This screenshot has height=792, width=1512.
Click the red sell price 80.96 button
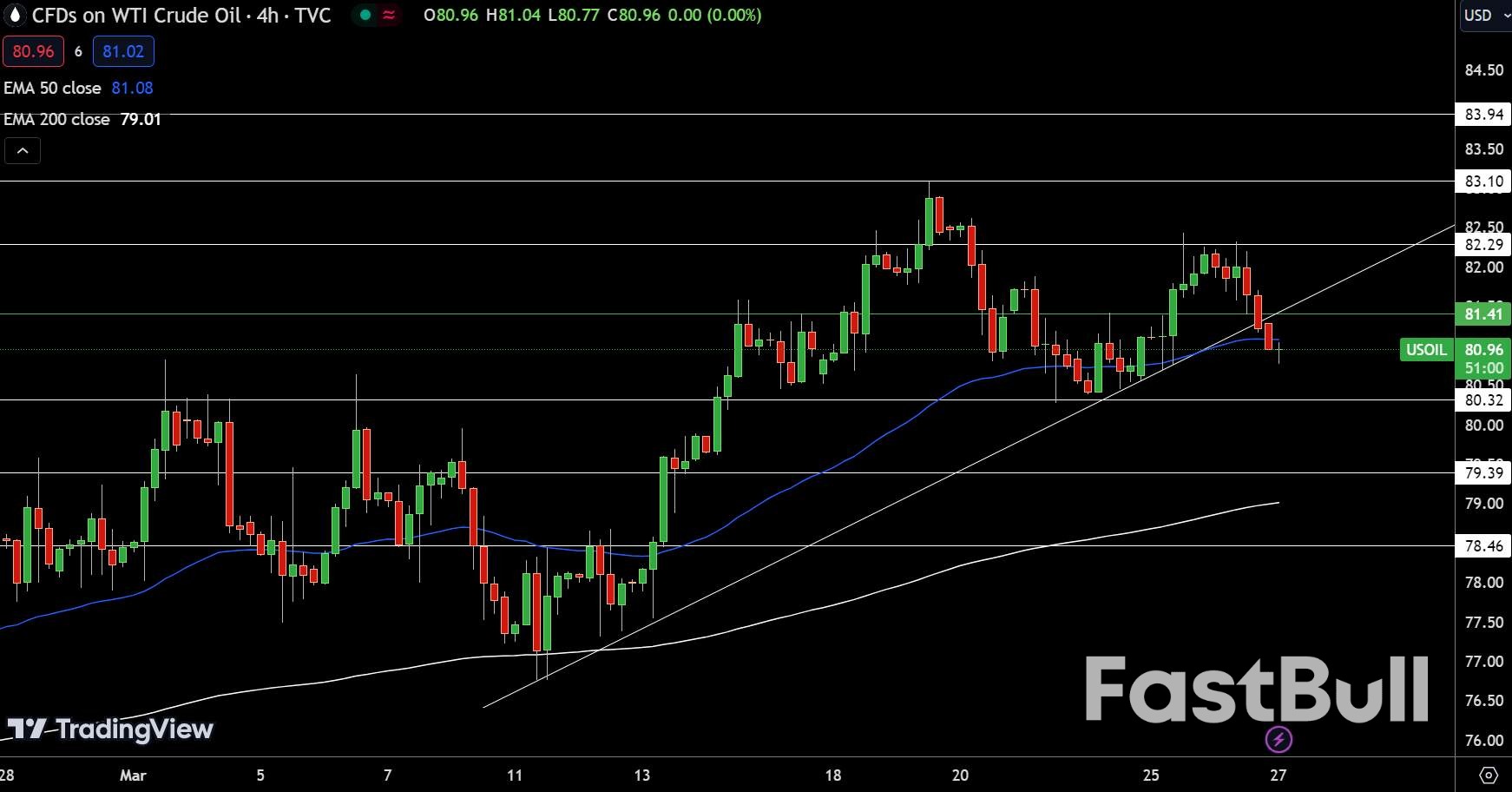click(x=34, y=51)
